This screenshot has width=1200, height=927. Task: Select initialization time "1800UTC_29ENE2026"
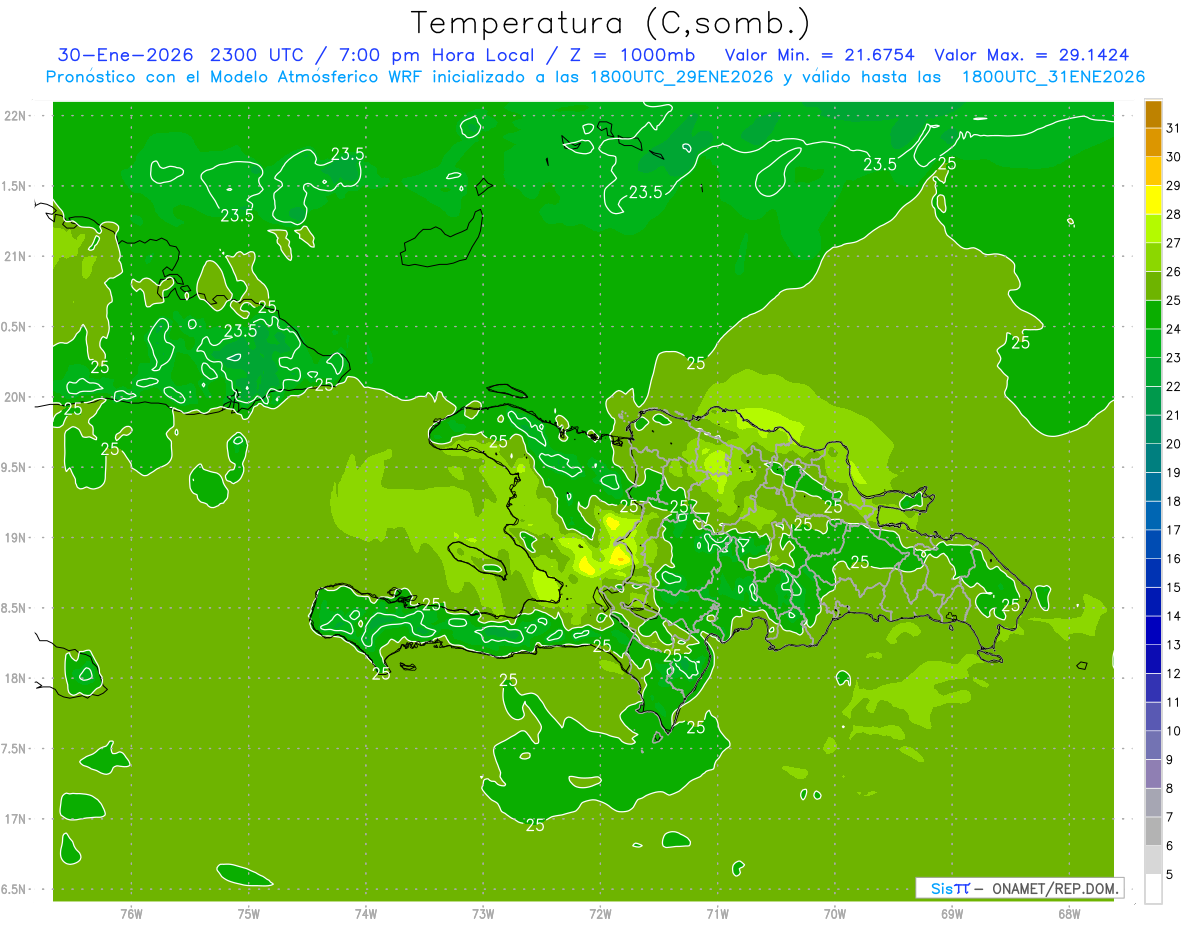pyautogui.click(x=682, y=77)
